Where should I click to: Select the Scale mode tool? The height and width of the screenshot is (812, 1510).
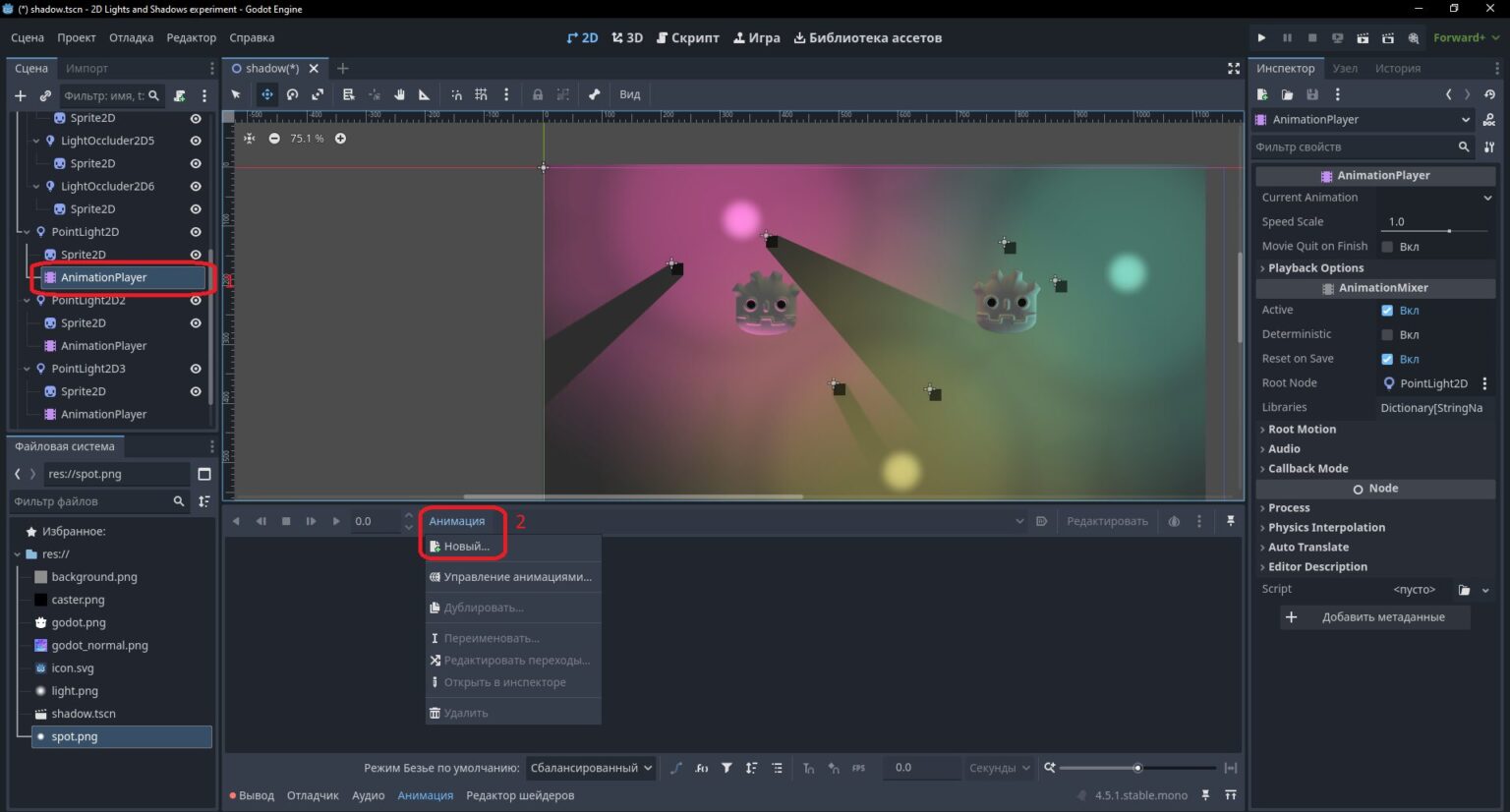[318, 94]
